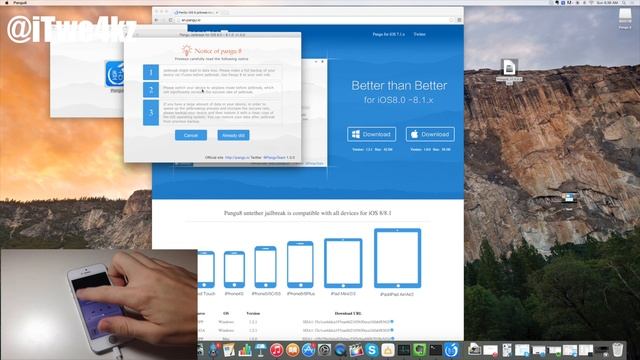Image resolution: width=640 pixels, height=360 pixels.
Task: Click the Cancel button in the Pangu notice
Action: (x=191, y=135)
